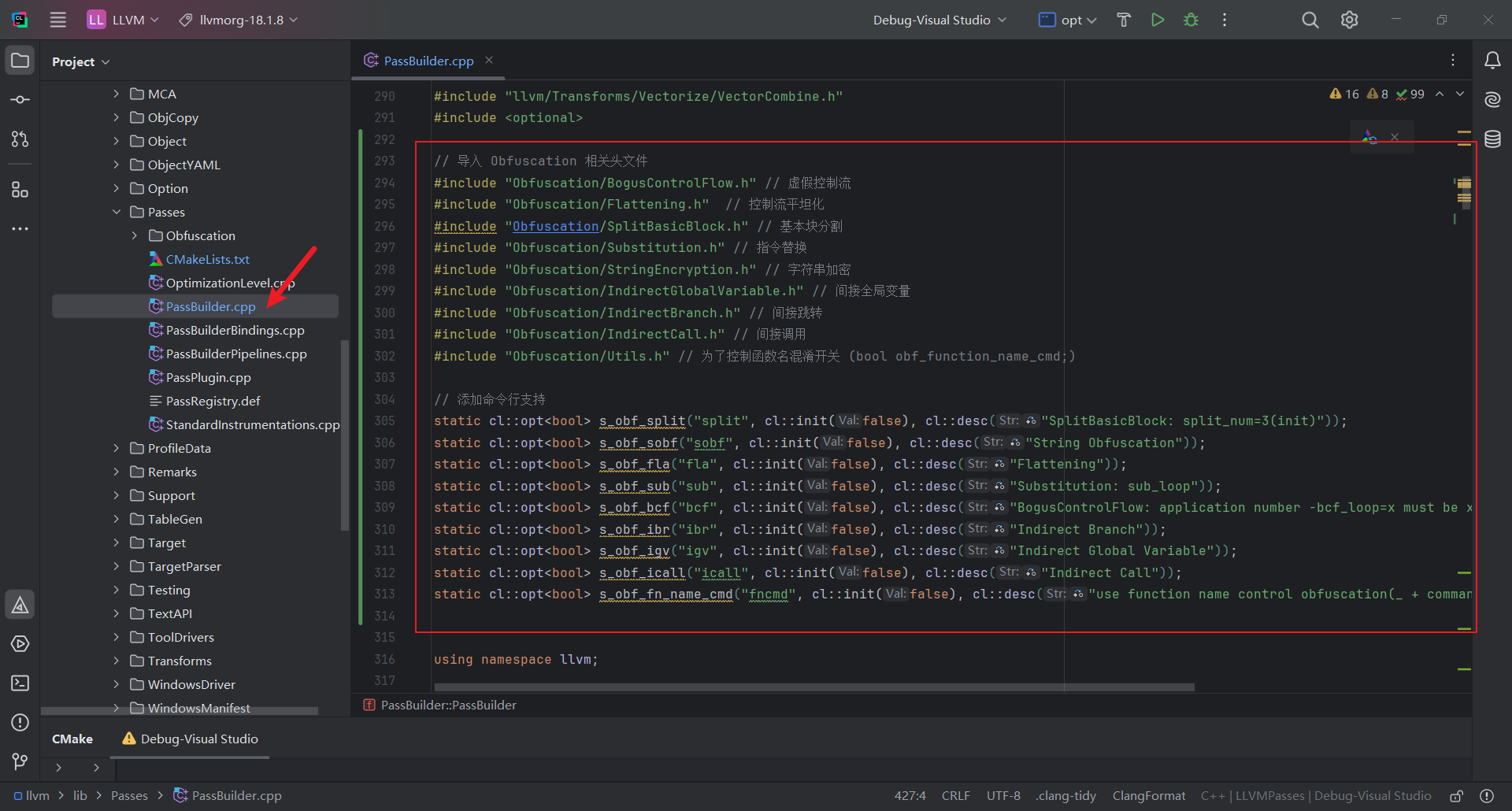Open .clang-tidy status bar widget
This screenshot has height=811, width=1512.
coord(1066,795)
